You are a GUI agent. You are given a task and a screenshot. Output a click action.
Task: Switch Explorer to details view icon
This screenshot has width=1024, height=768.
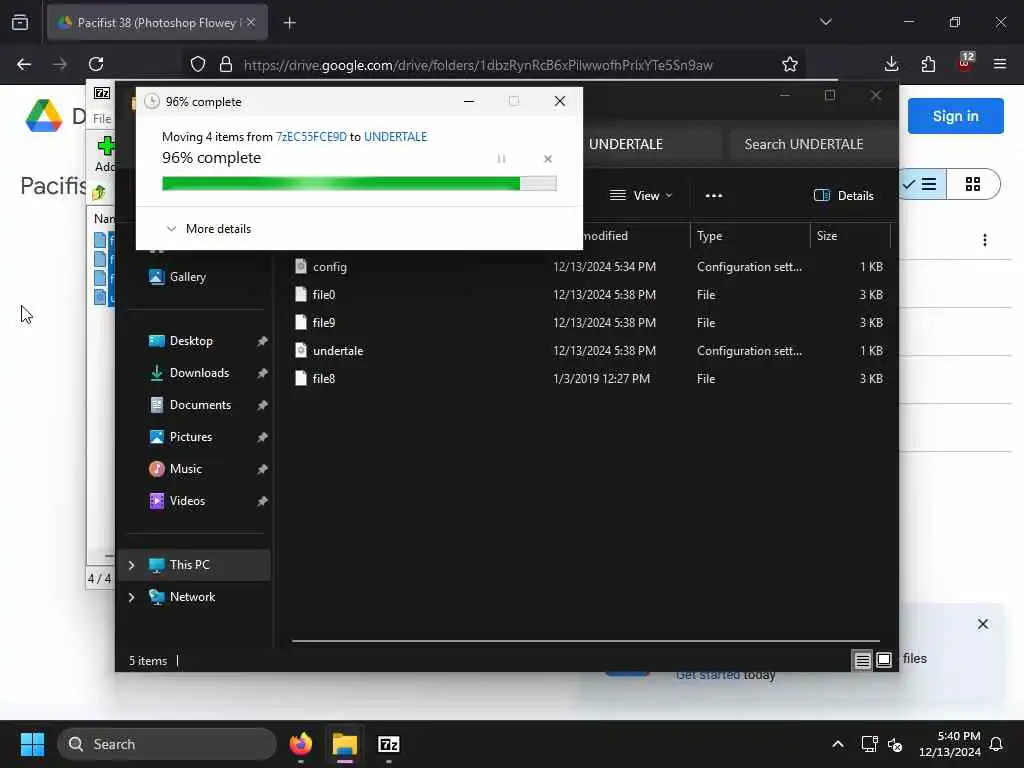pos(862,660)
